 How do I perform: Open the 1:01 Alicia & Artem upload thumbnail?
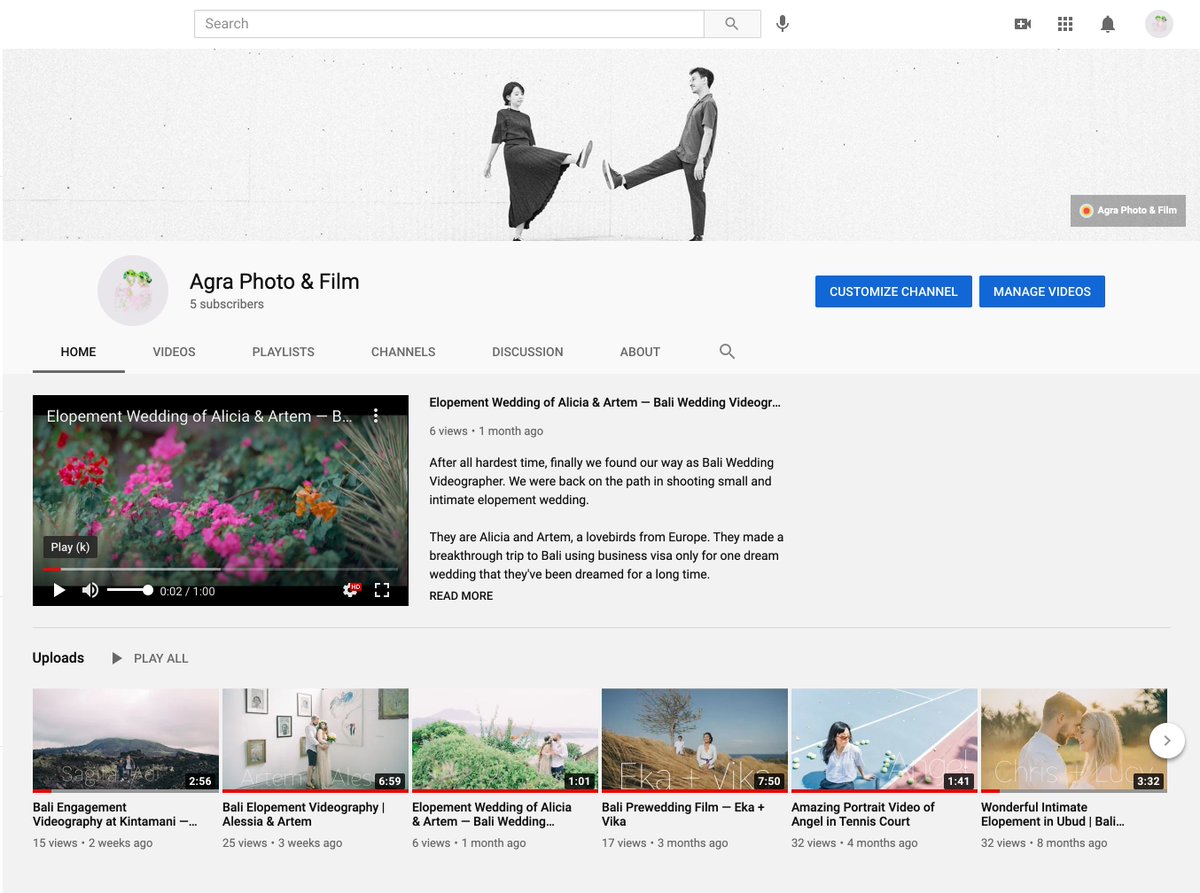[505, 740]
